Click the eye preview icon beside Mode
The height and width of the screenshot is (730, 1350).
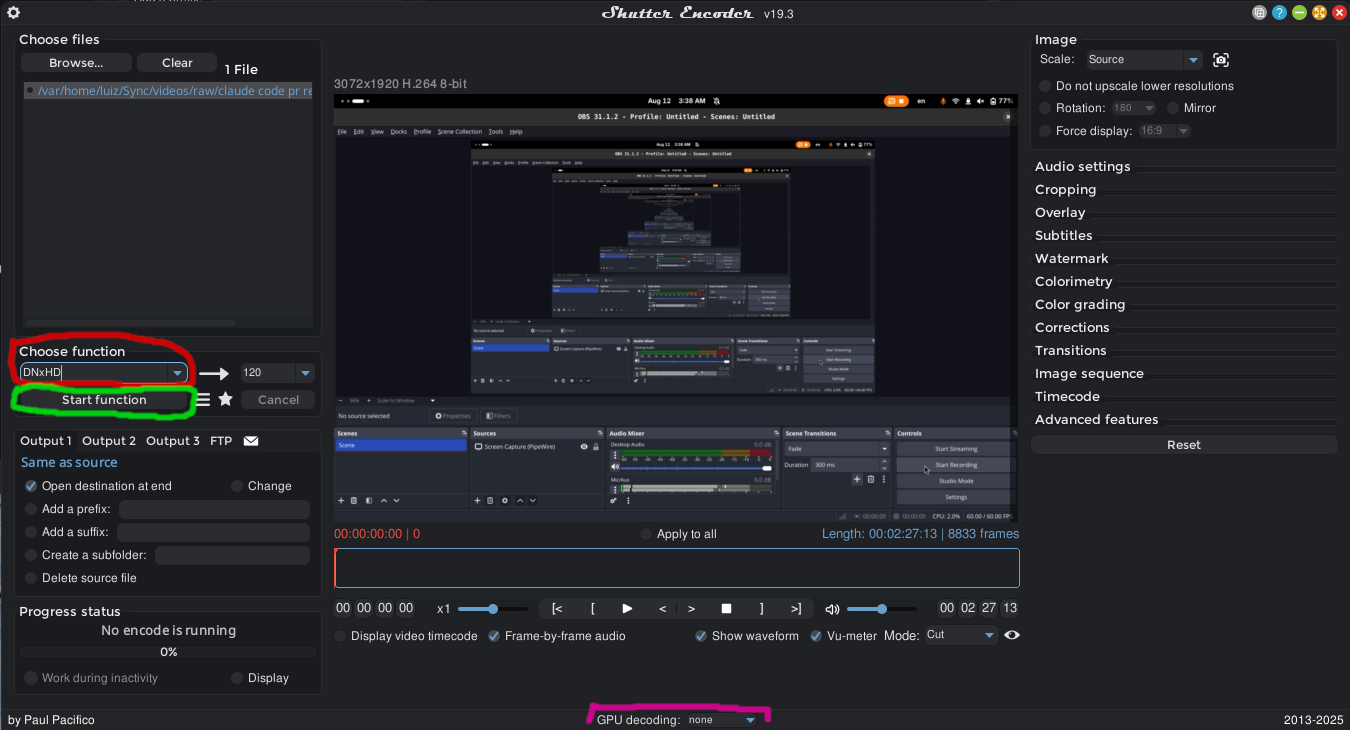(x=1012, y=635)
